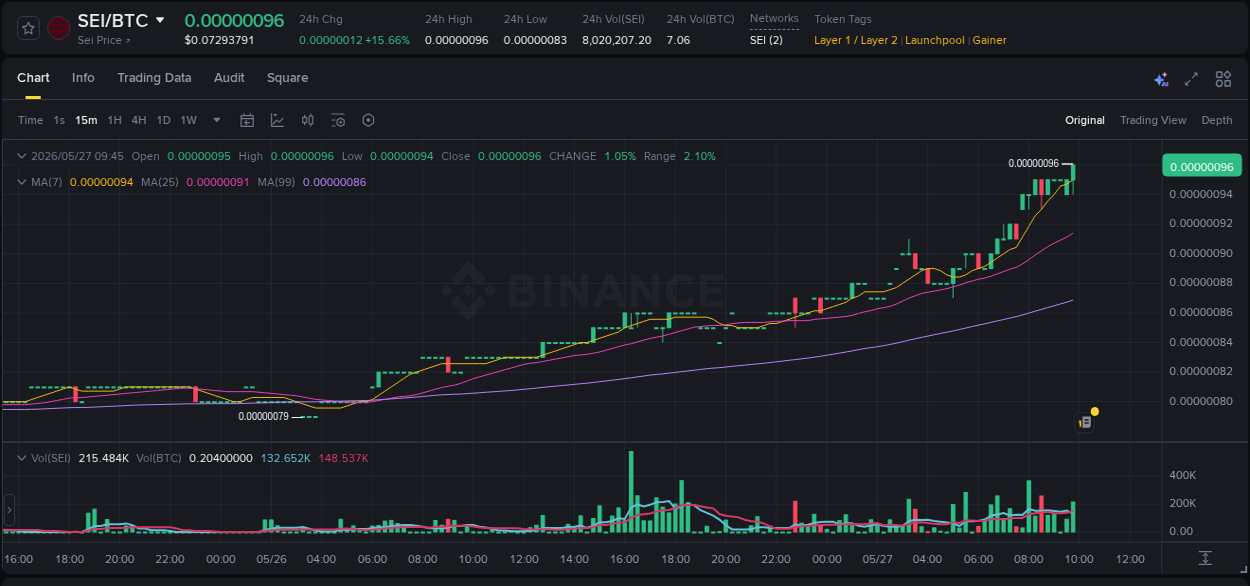This screenshot has height=586, width=1250.
Task: Collapse the Vol(SEI) indicator chevron
Action: click(x=22, y=458)
